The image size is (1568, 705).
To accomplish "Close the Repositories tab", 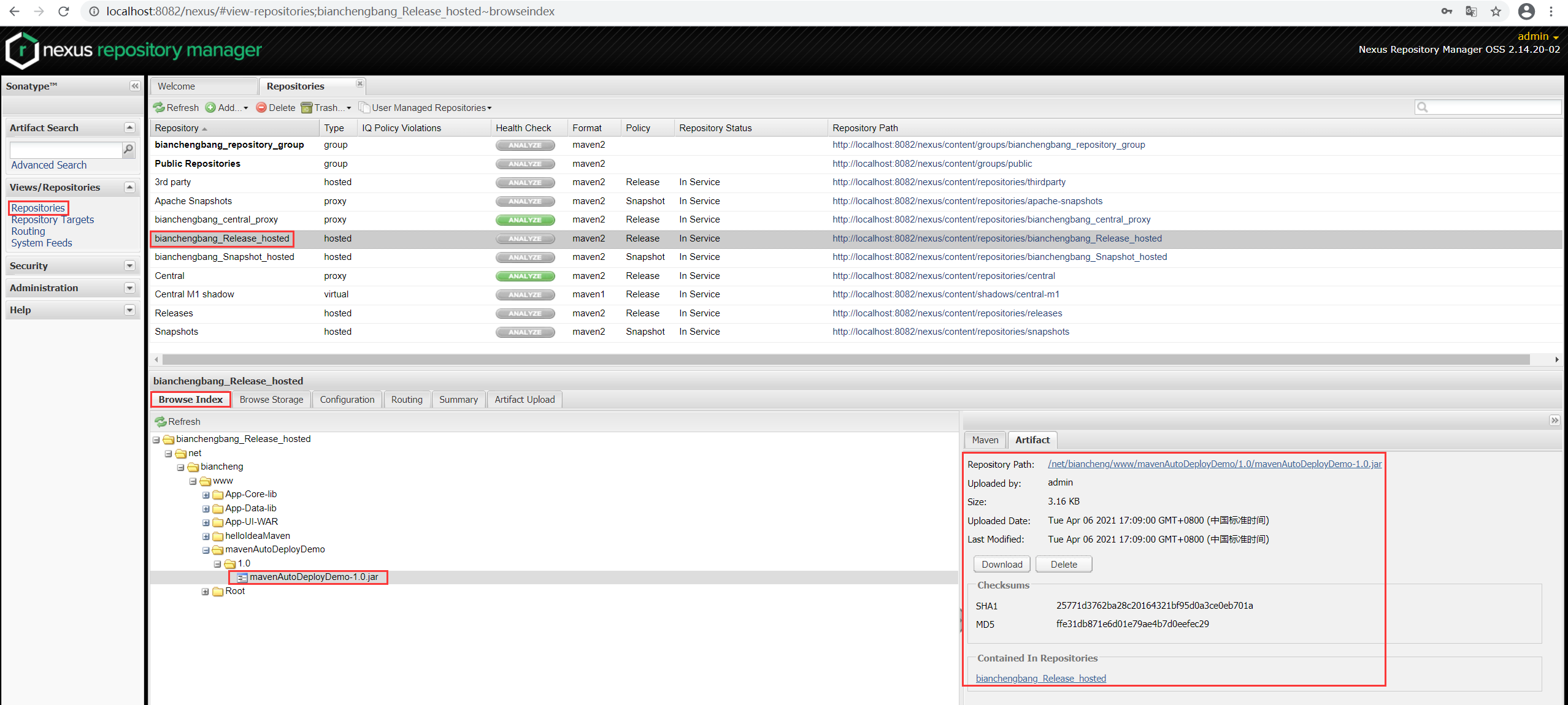I will coord(360,83).
